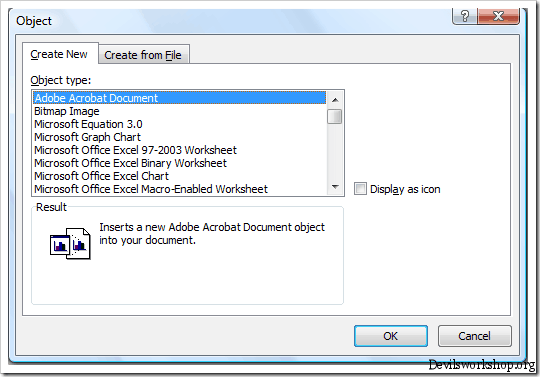Dismiss dialog with Cancel button
The width and height of the screenshot is (540, 377).
click(475, 336)
